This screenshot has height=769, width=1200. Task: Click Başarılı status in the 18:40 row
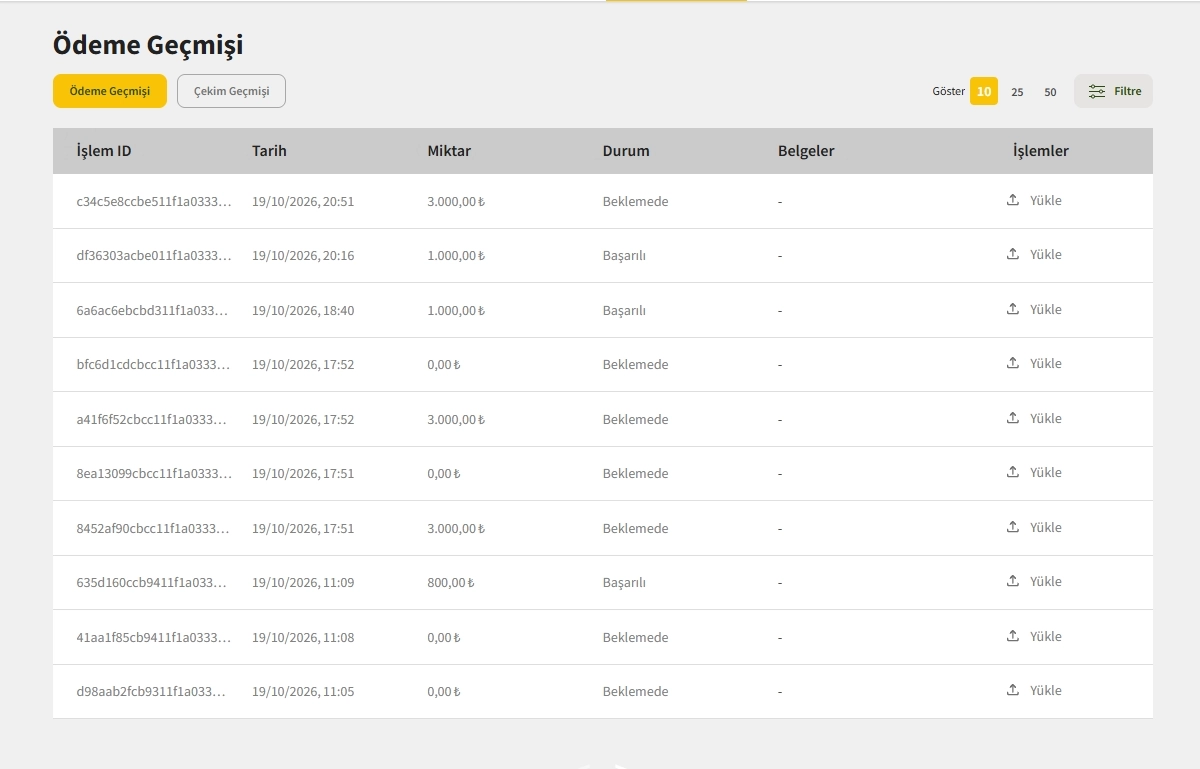(624, 310)
